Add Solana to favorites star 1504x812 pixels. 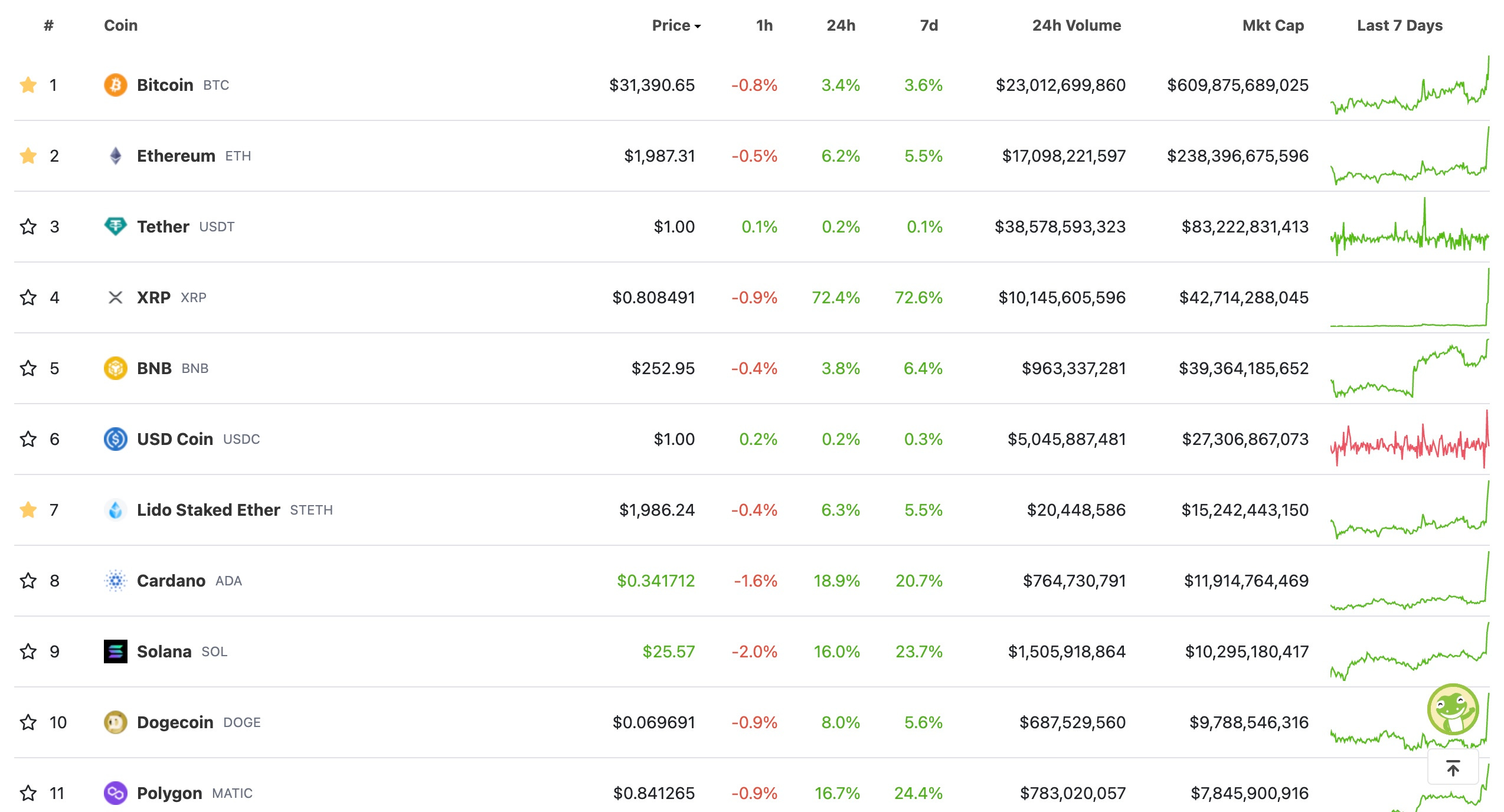28,651
